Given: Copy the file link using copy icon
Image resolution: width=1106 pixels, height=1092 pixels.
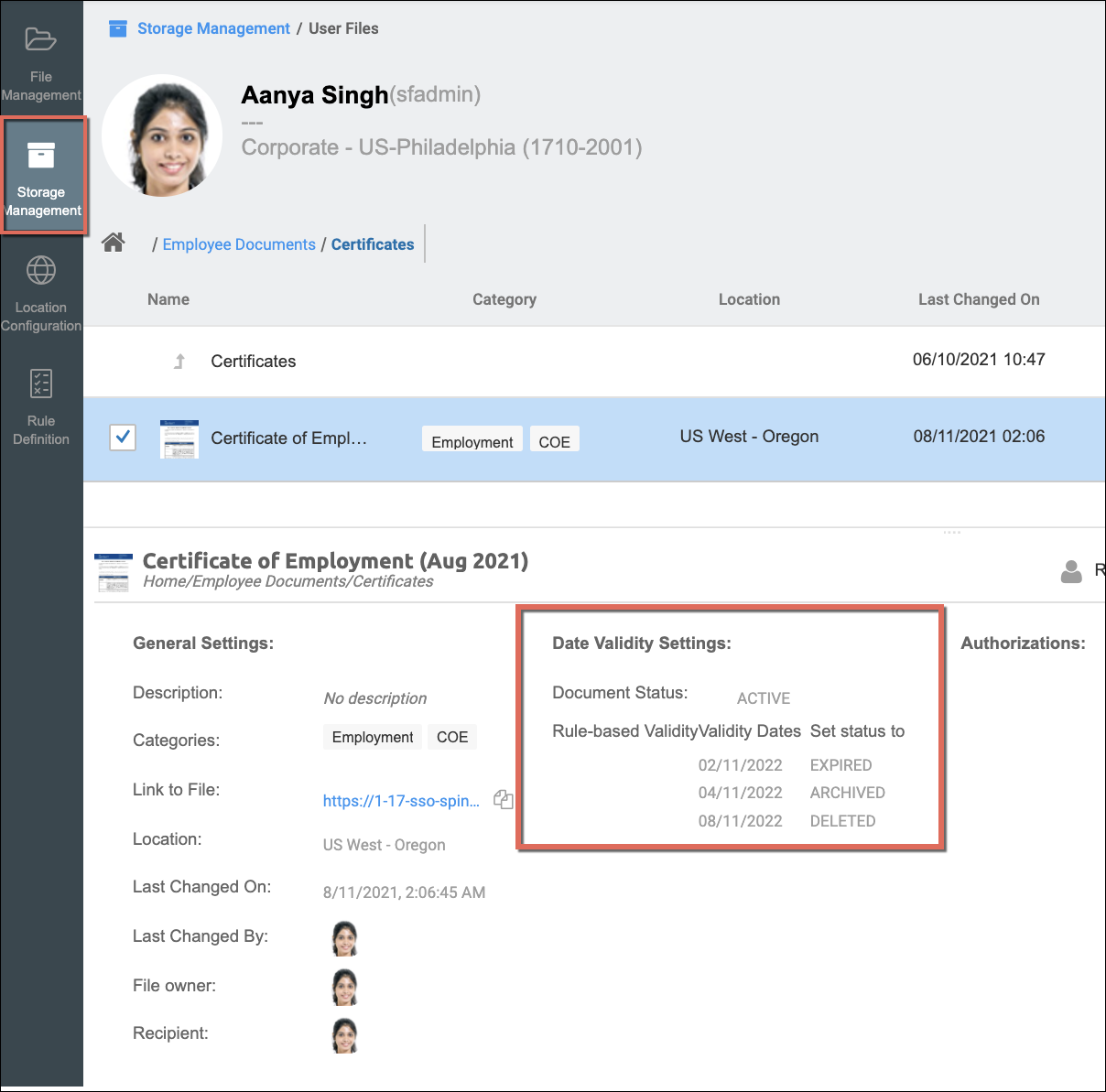Looking at the screenshot, I should 503,799.
